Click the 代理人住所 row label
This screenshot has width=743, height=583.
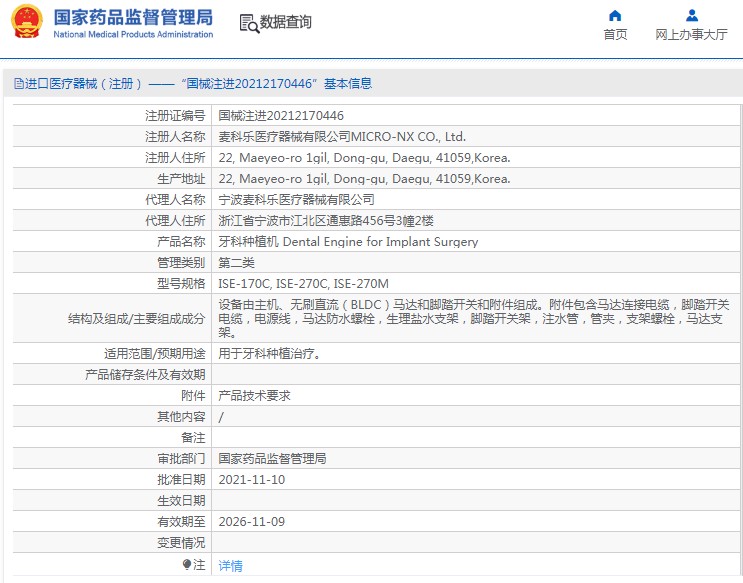pyautogui.click(x=175, y=221)
